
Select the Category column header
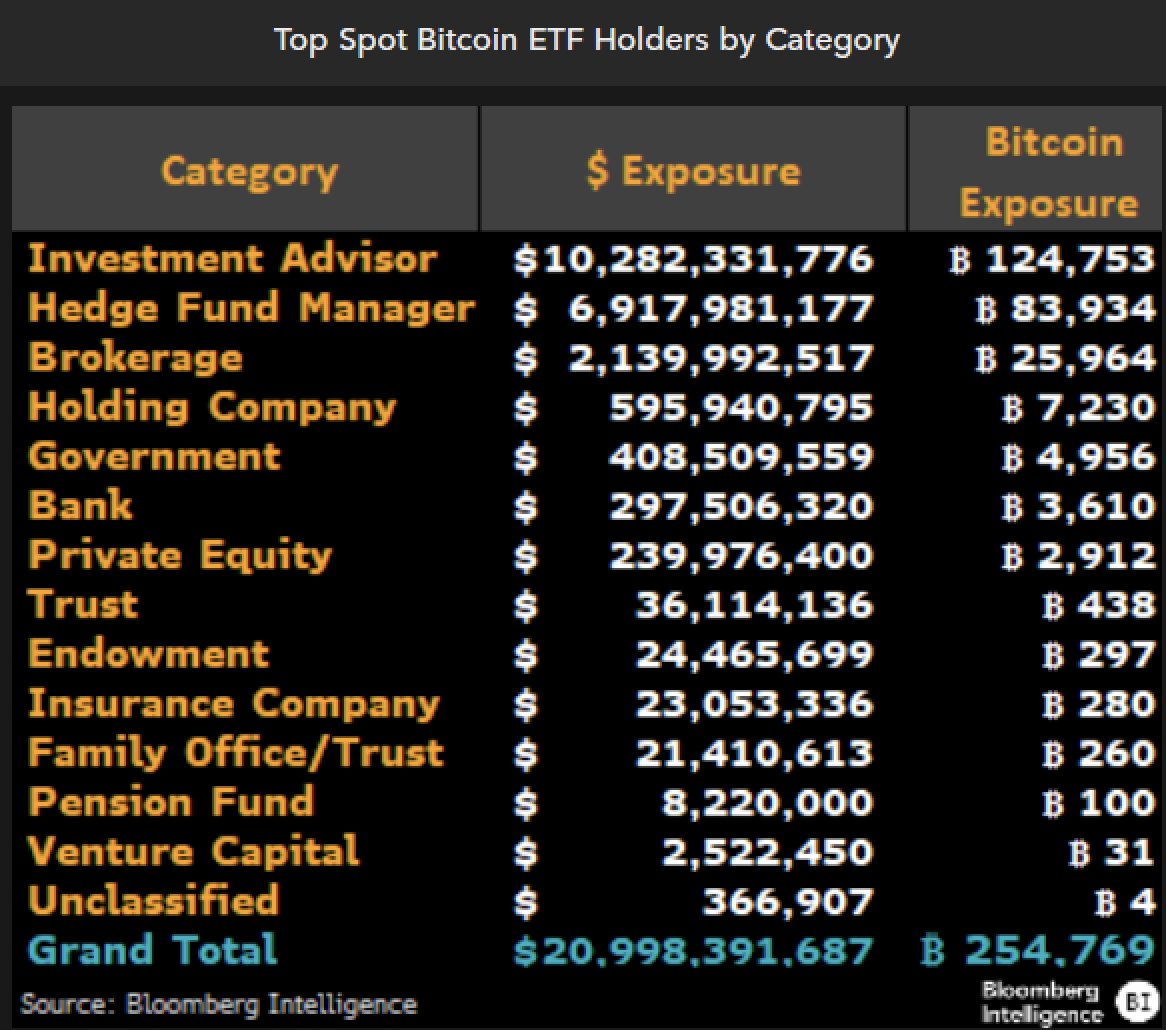pyautogui.click(x=249, y=171)
